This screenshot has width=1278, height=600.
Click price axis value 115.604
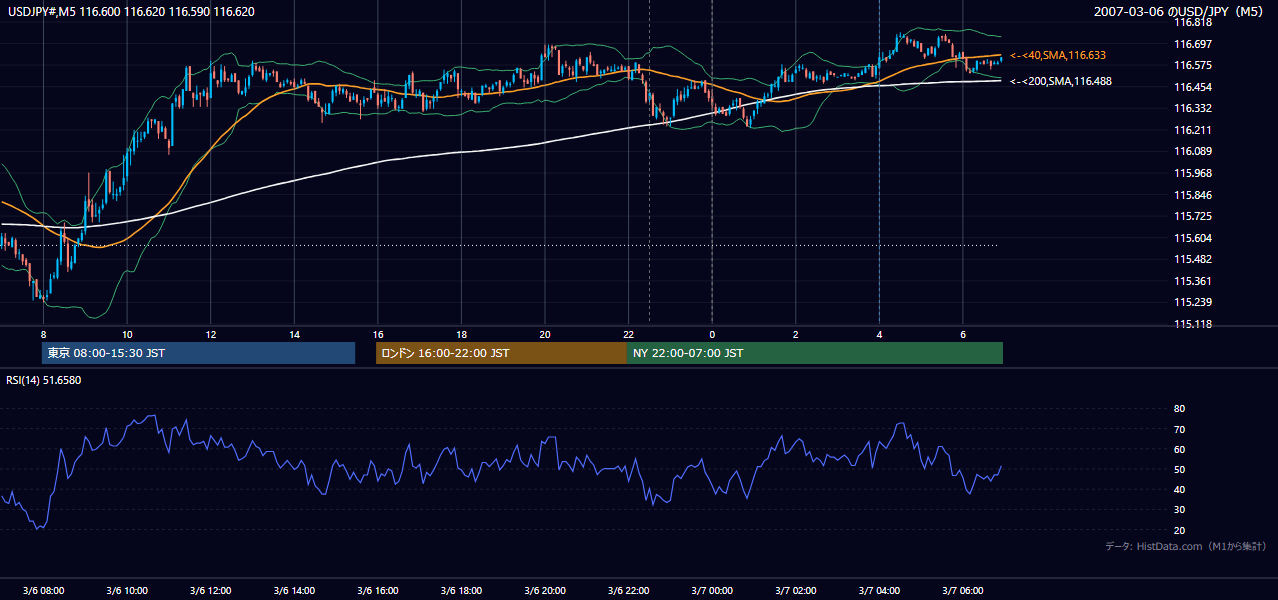[1192, 238]
